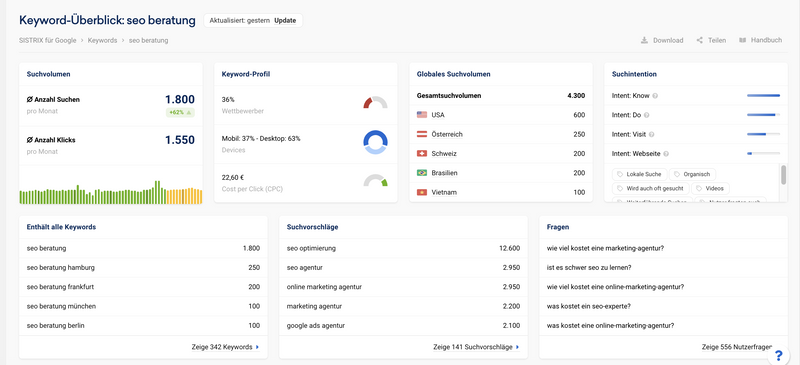The height and width of the screenshot is (365, 800).
Task: Open Keywords breadcrumb link
Action: (103, 40)
